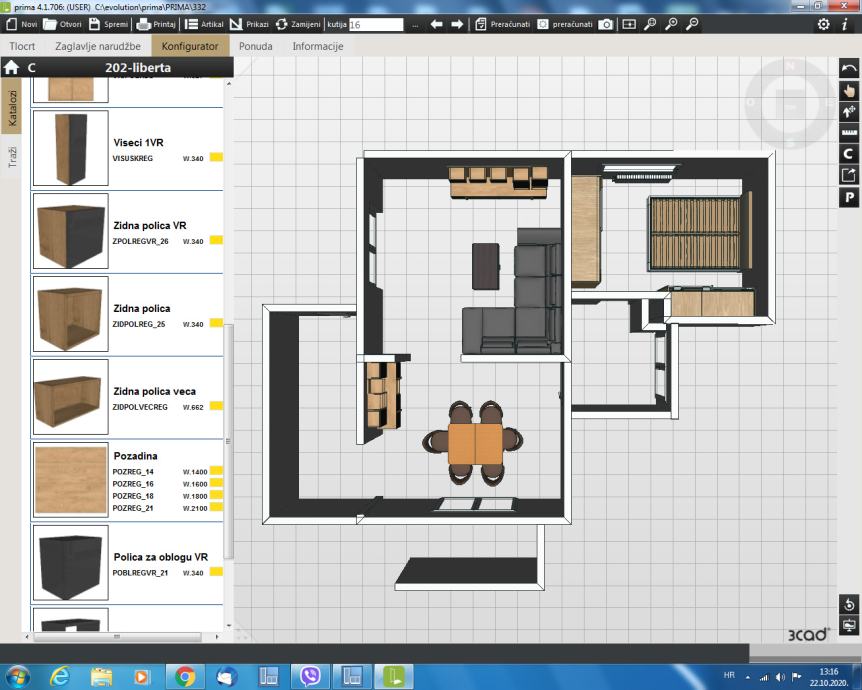Open the info 'i' icon

(844, 24)
